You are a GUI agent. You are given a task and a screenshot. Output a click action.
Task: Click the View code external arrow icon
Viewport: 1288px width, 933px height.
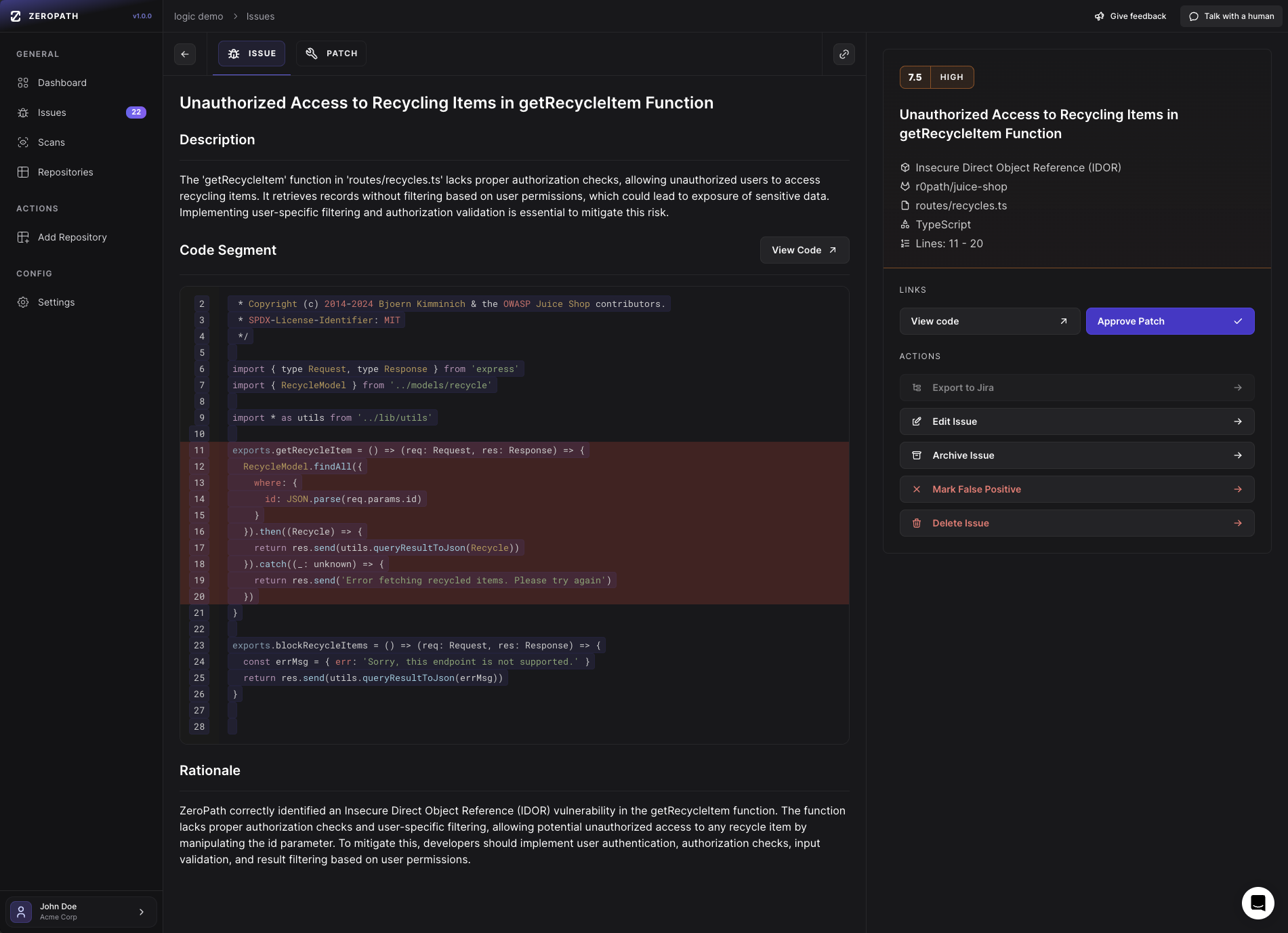[1064, 321]
